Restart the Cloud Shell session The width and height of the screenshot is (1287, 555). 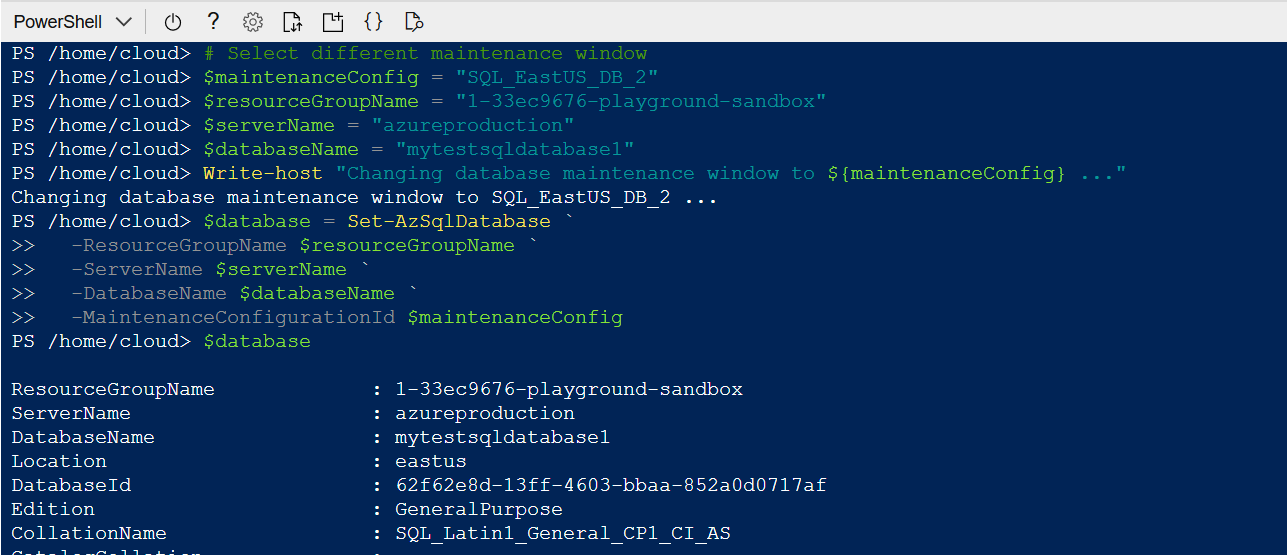click(172, 21)
